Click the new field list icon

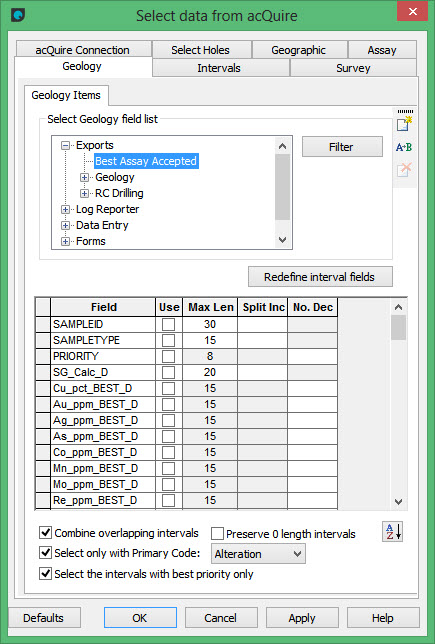point(404,124)
